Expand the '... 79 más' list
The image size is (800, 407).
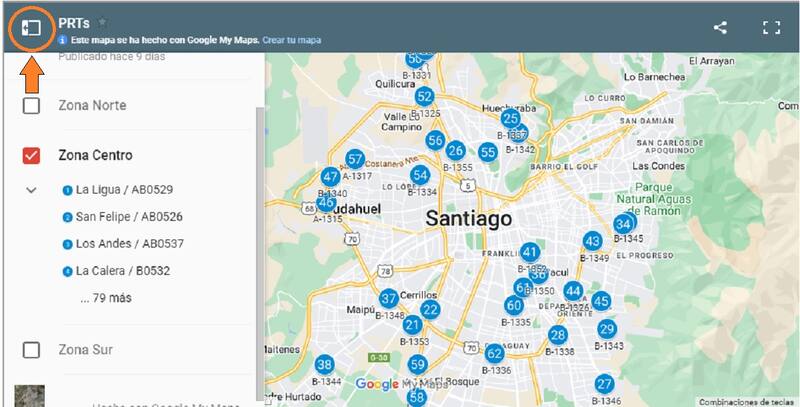coord(105,298)
